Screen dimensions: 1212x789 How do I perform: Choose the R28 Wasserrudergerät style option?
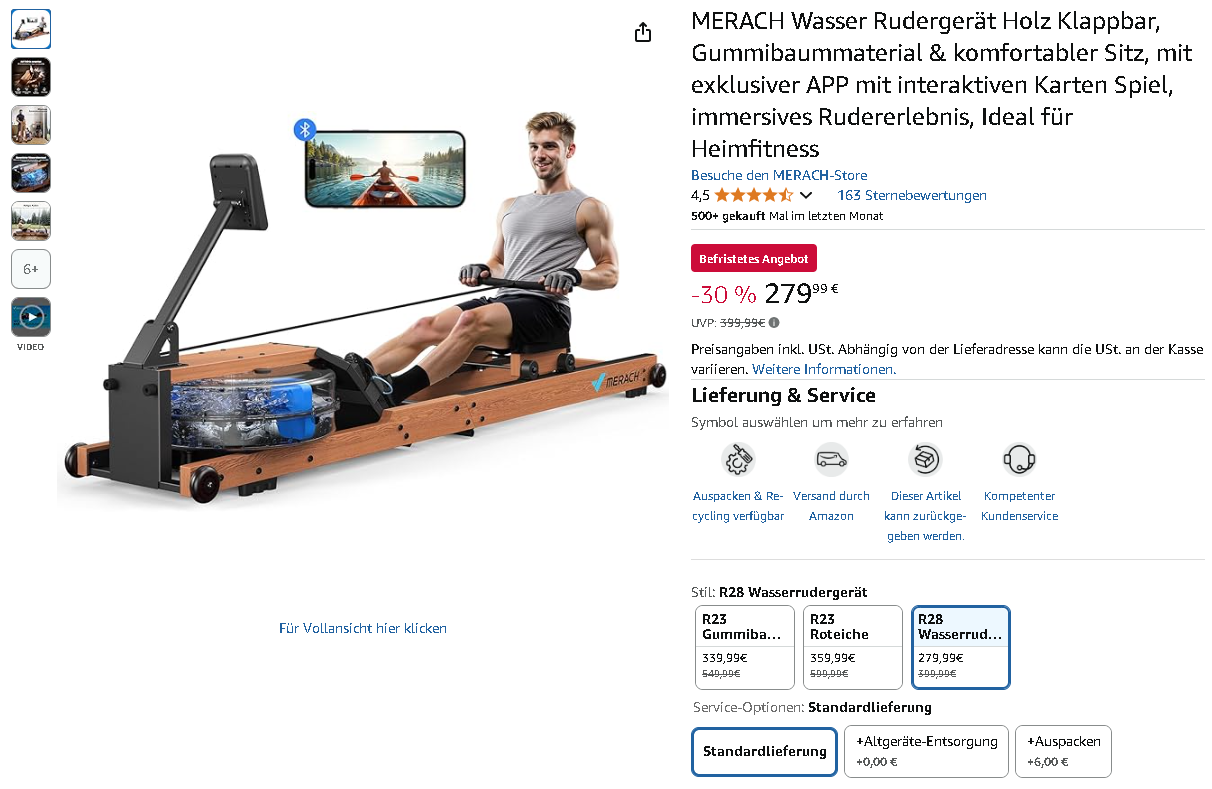click(x=960, y=647)
